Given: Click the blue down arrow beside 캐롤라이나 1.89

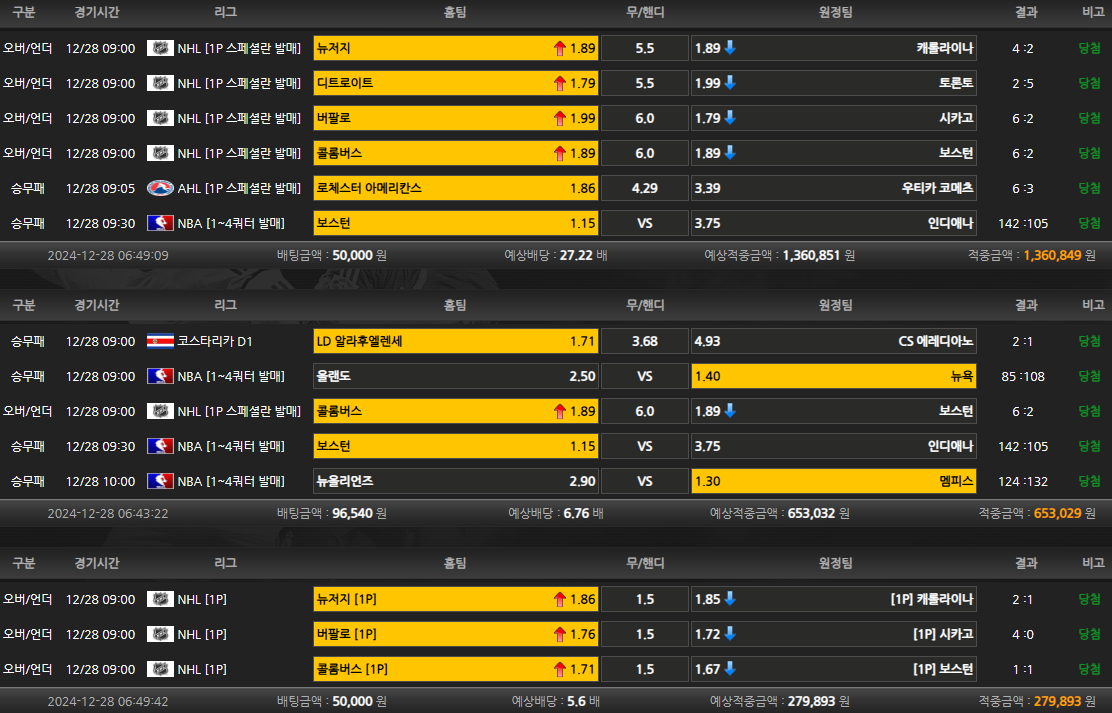Looking at the screenshot, I should 730,48.
